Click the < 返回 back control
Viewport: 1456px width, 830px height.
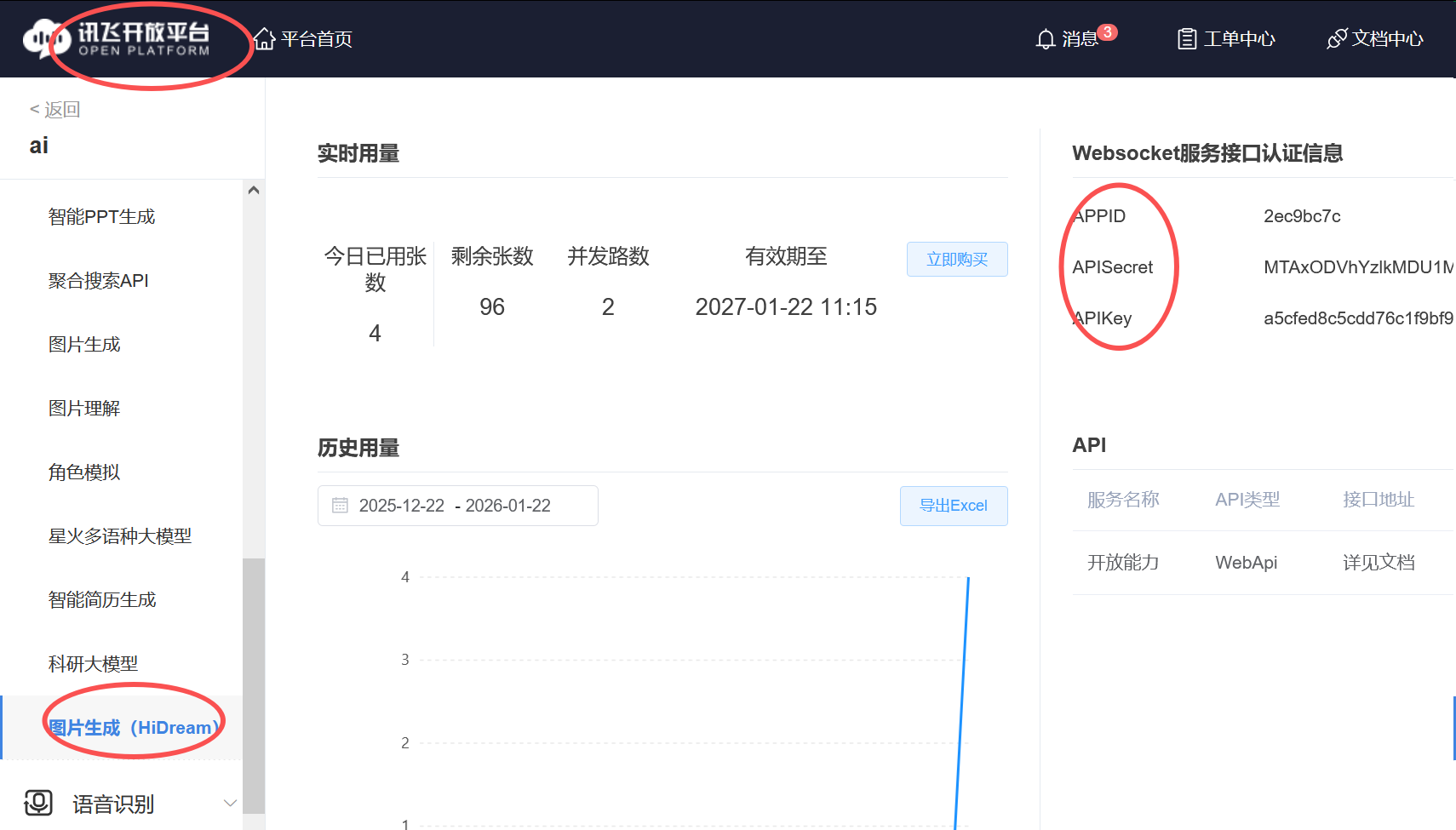[x=53, y=109]
